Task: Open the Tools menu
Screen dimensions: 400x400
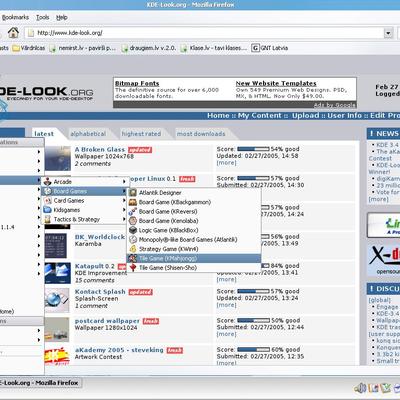Action: 43,17
